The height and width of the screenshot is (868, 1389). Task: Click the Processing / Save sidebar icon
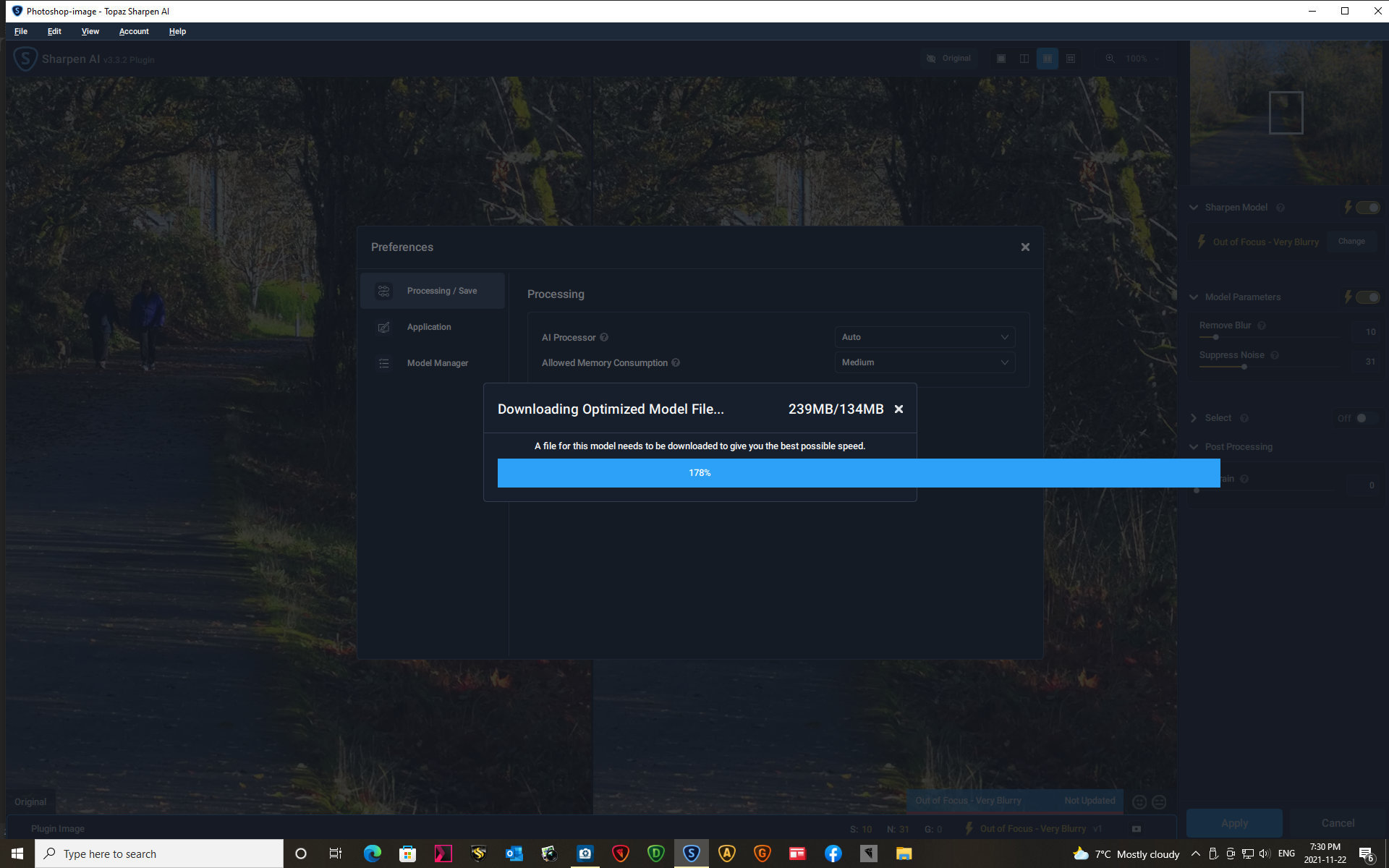point(384,291)
